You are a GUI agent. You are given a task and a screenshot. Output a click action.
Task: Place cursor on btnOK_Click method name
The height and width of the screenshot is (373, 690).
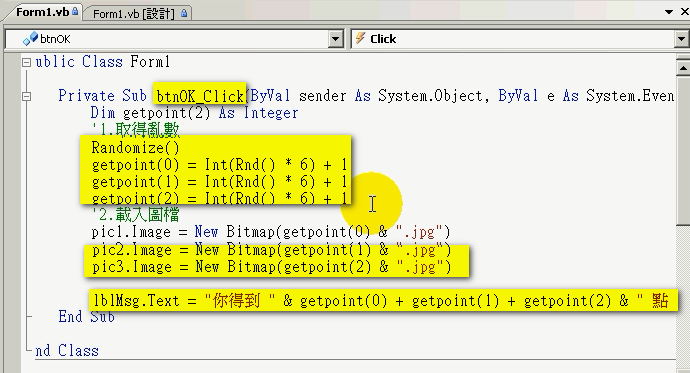pyautogui.click(x=200, y=96)
